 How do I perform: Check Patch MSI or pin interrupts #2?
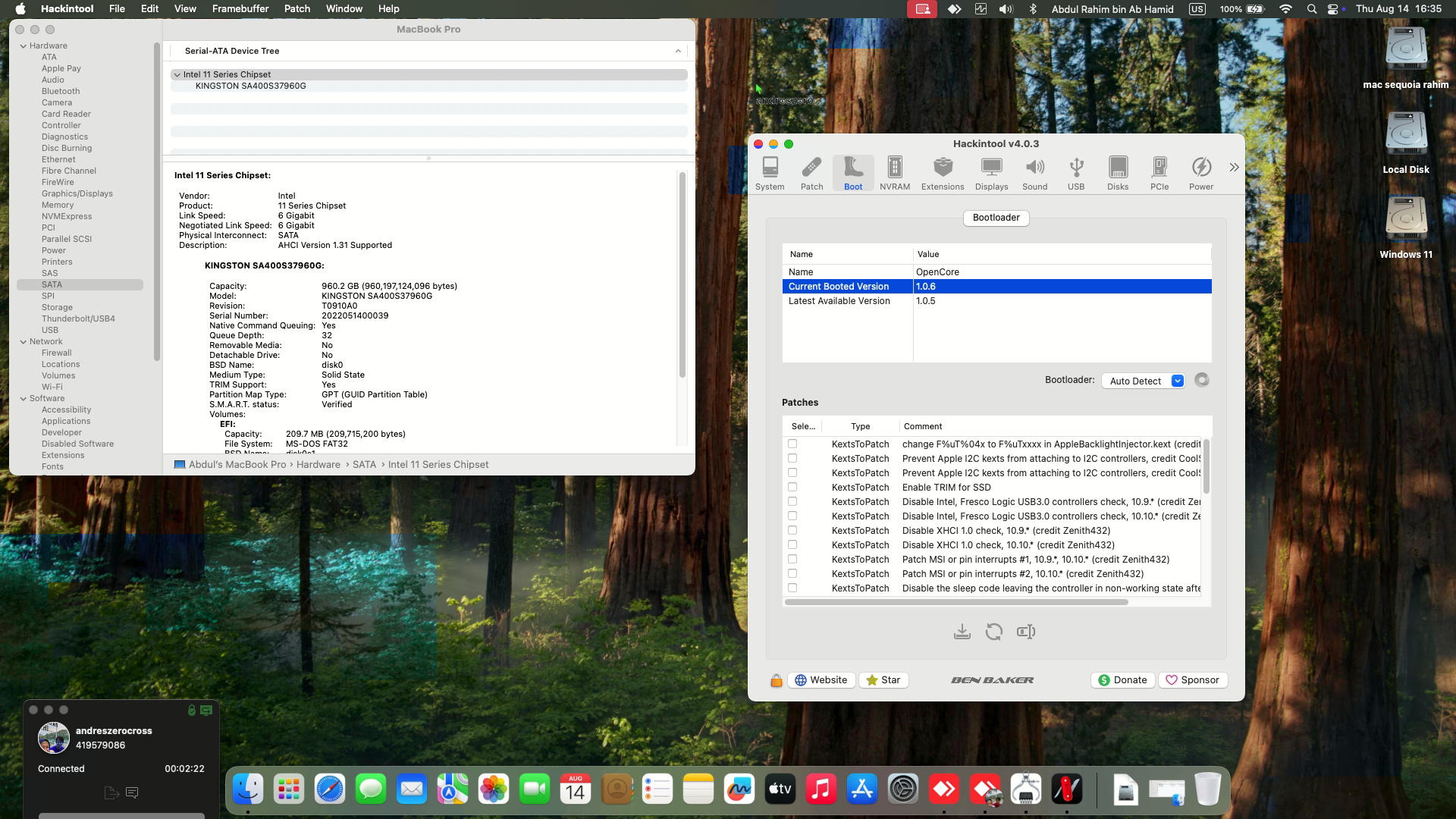pos(792,573)
